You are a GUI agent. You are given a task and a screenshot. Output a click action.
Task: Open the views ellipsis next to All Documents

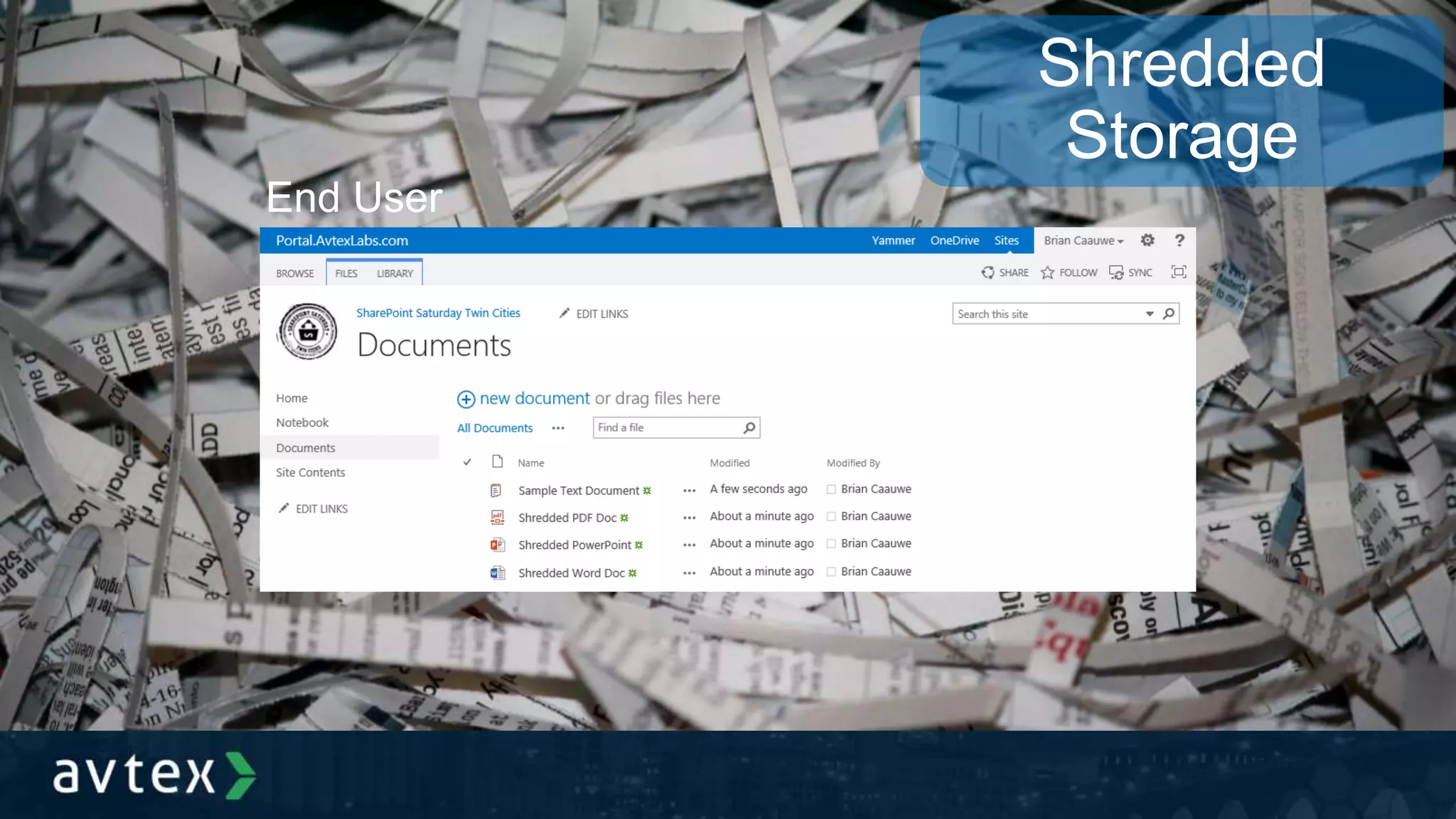(558, 428)
